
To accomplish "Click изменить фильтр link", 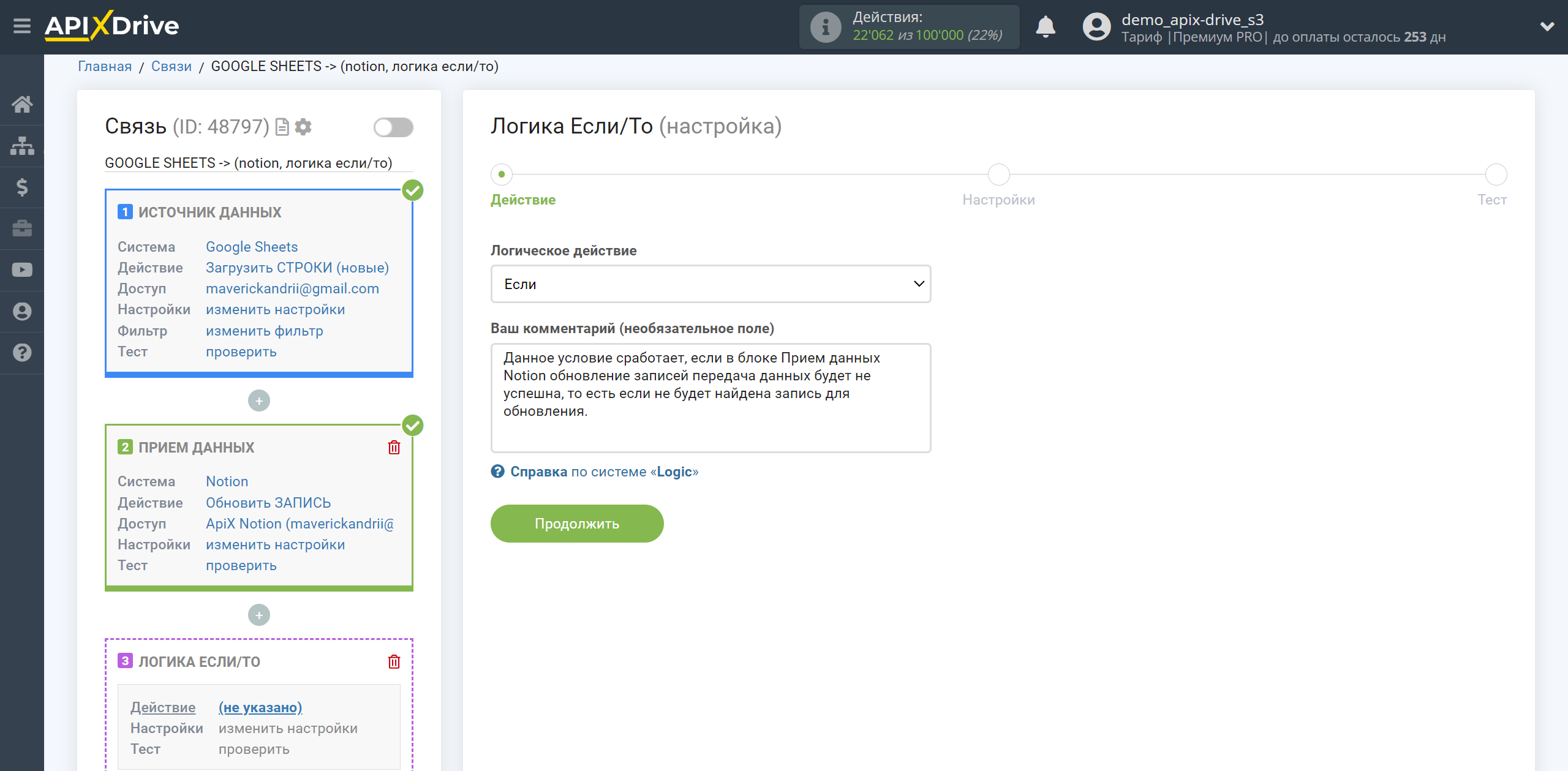I will tap(265, 331).
